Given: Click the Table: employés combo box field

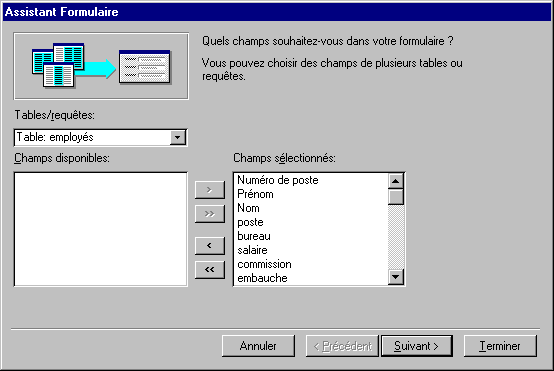Looking at the screenshot, I should pyautogui.click(x=100, y=137).
